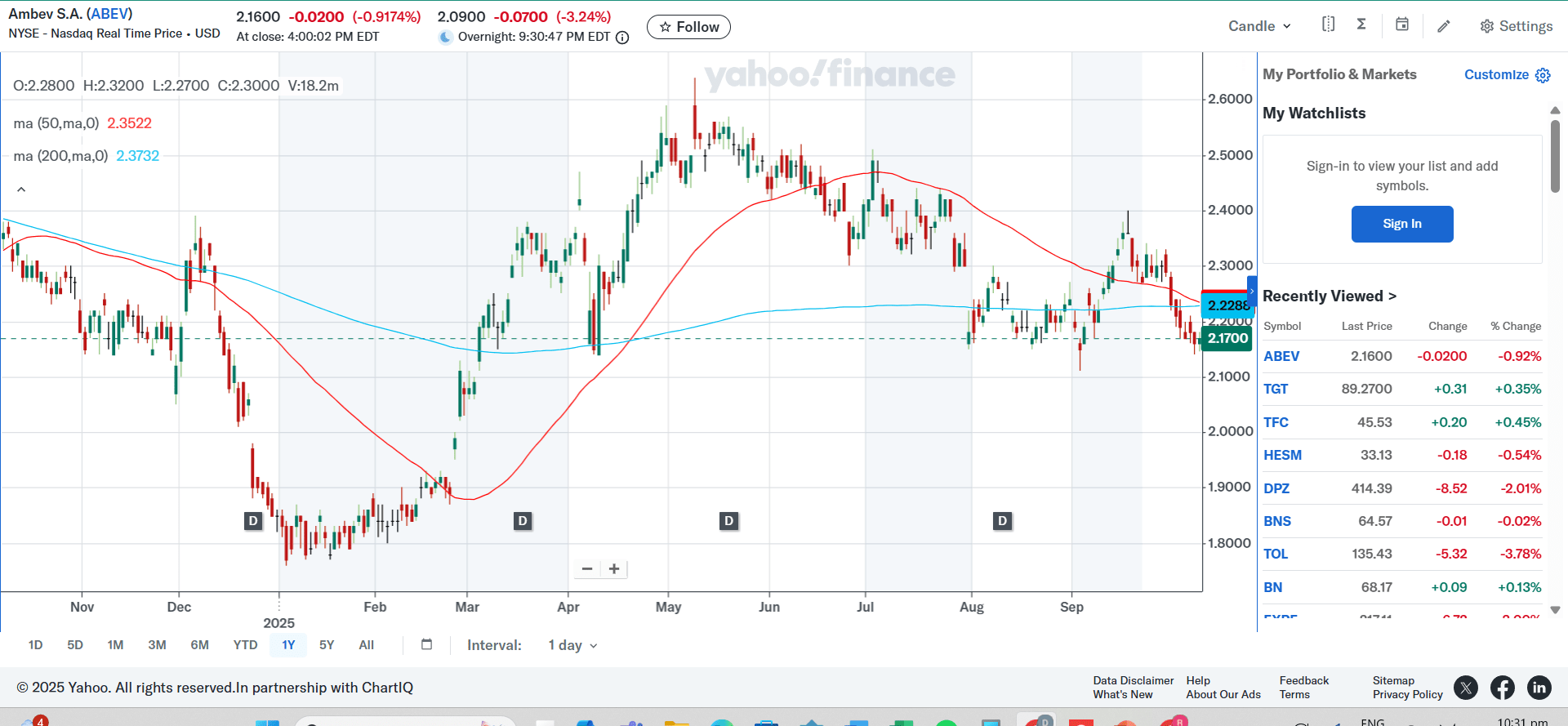Image resolution: width=1568 pixels, height=726 pixels.
Task: Select the 1M range tab
Action: pyautogui.click(x=115, y=645)
